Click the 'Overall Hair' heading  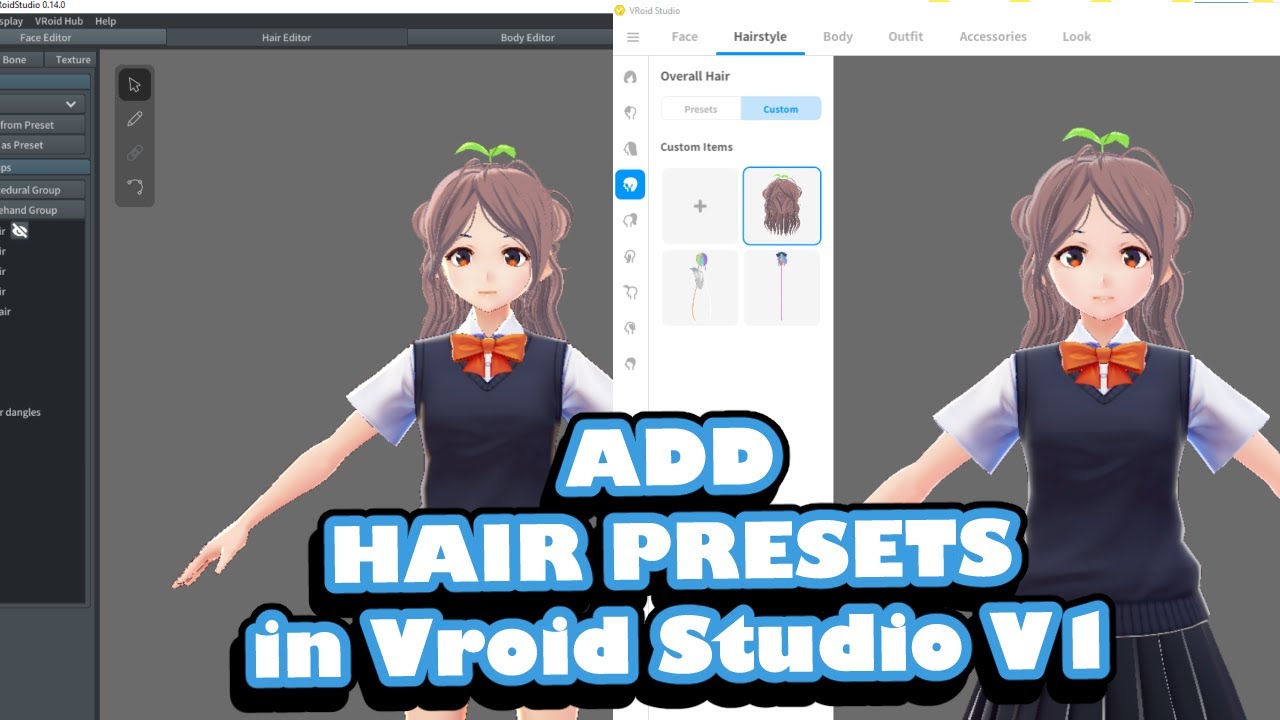(x=695, y=76)
